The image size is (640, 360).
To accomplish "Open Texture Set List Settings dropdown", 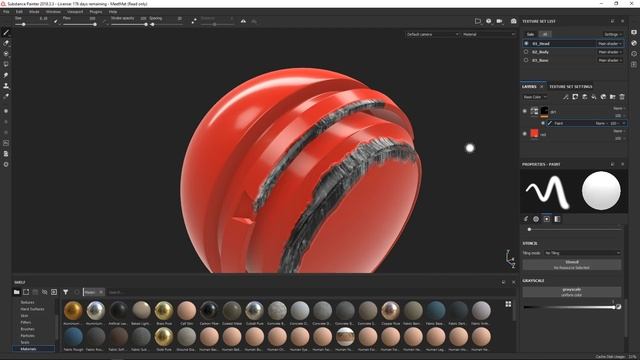I will 613,34.
